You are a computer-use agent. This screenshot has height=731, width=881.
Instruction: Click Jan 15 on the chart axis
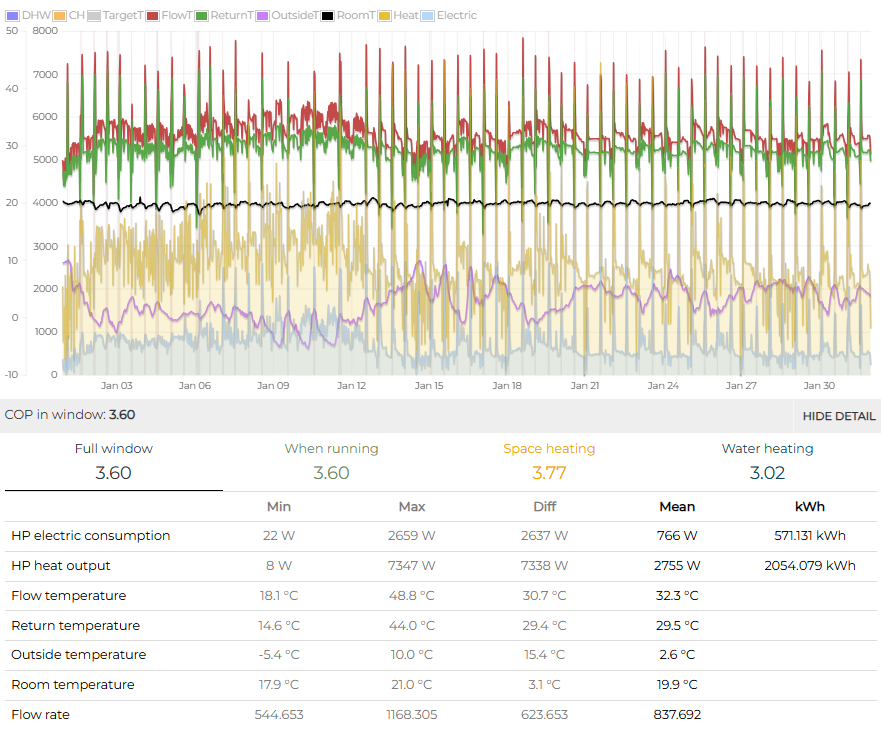coord(429,386)
